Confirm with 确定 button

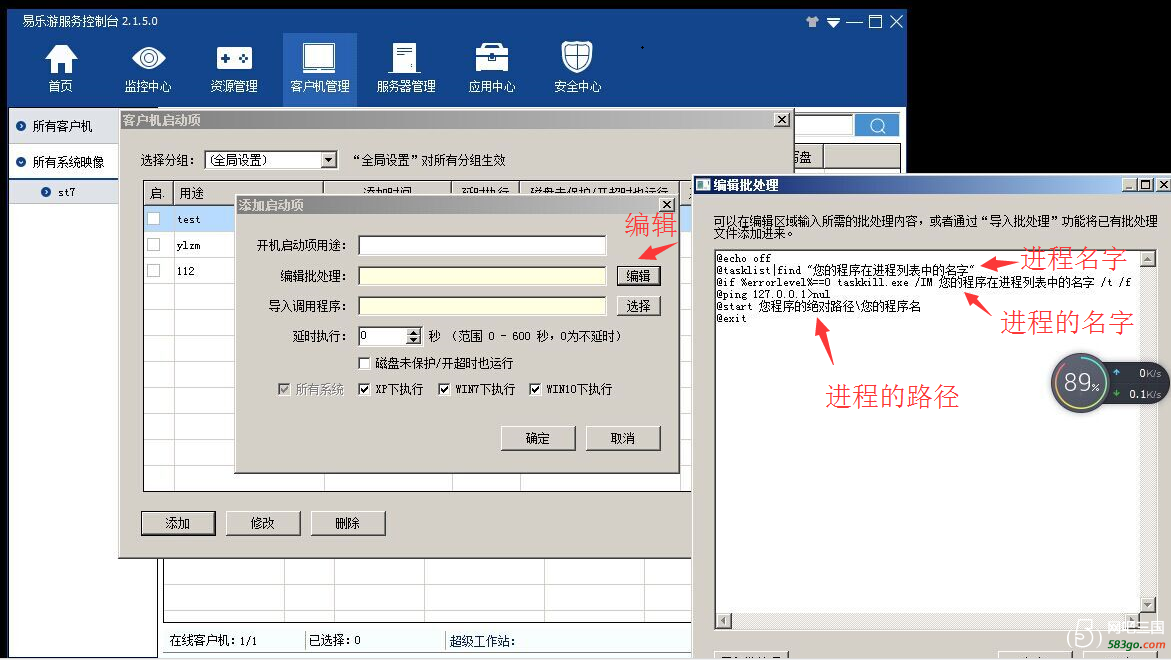coord(538,438)
